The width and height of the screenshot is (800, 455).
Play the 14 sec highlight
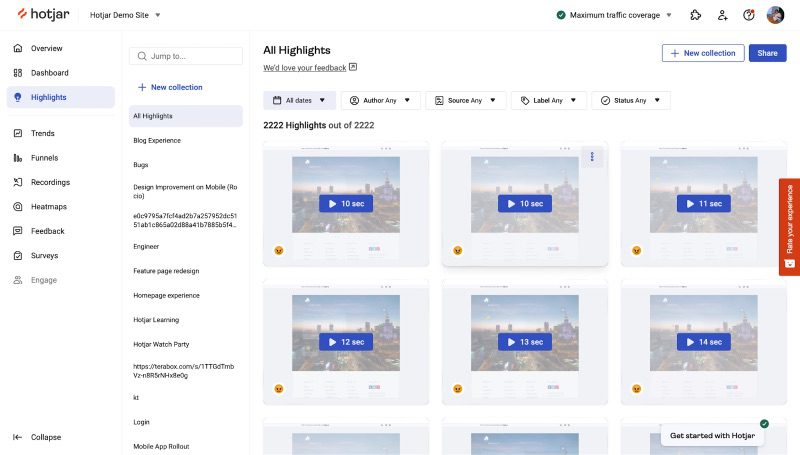[x=704, y=342]
